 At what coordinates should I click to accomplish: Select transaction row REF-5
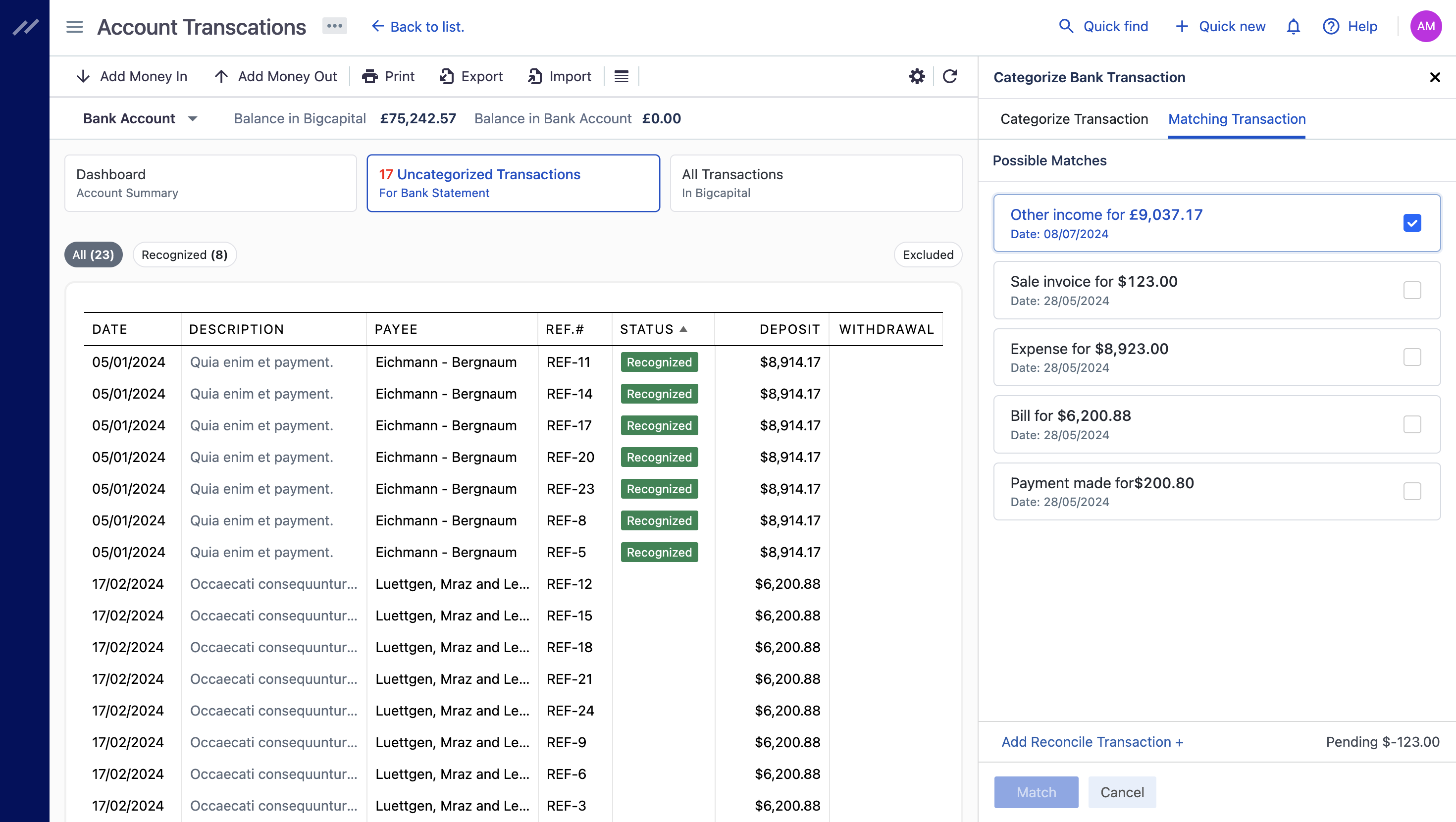513,552
